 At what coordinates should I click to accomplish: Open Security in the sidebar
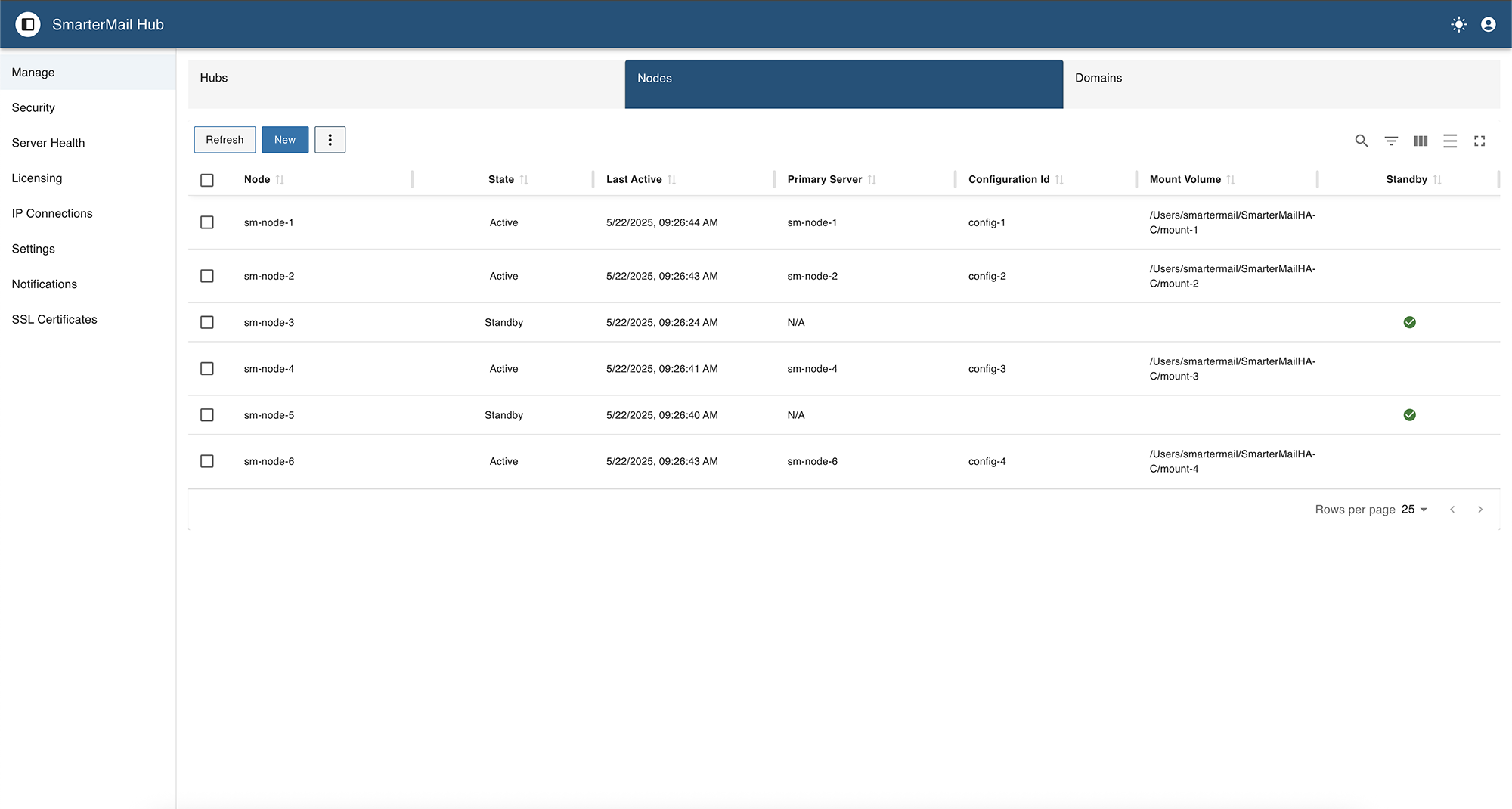pos(88,107)
